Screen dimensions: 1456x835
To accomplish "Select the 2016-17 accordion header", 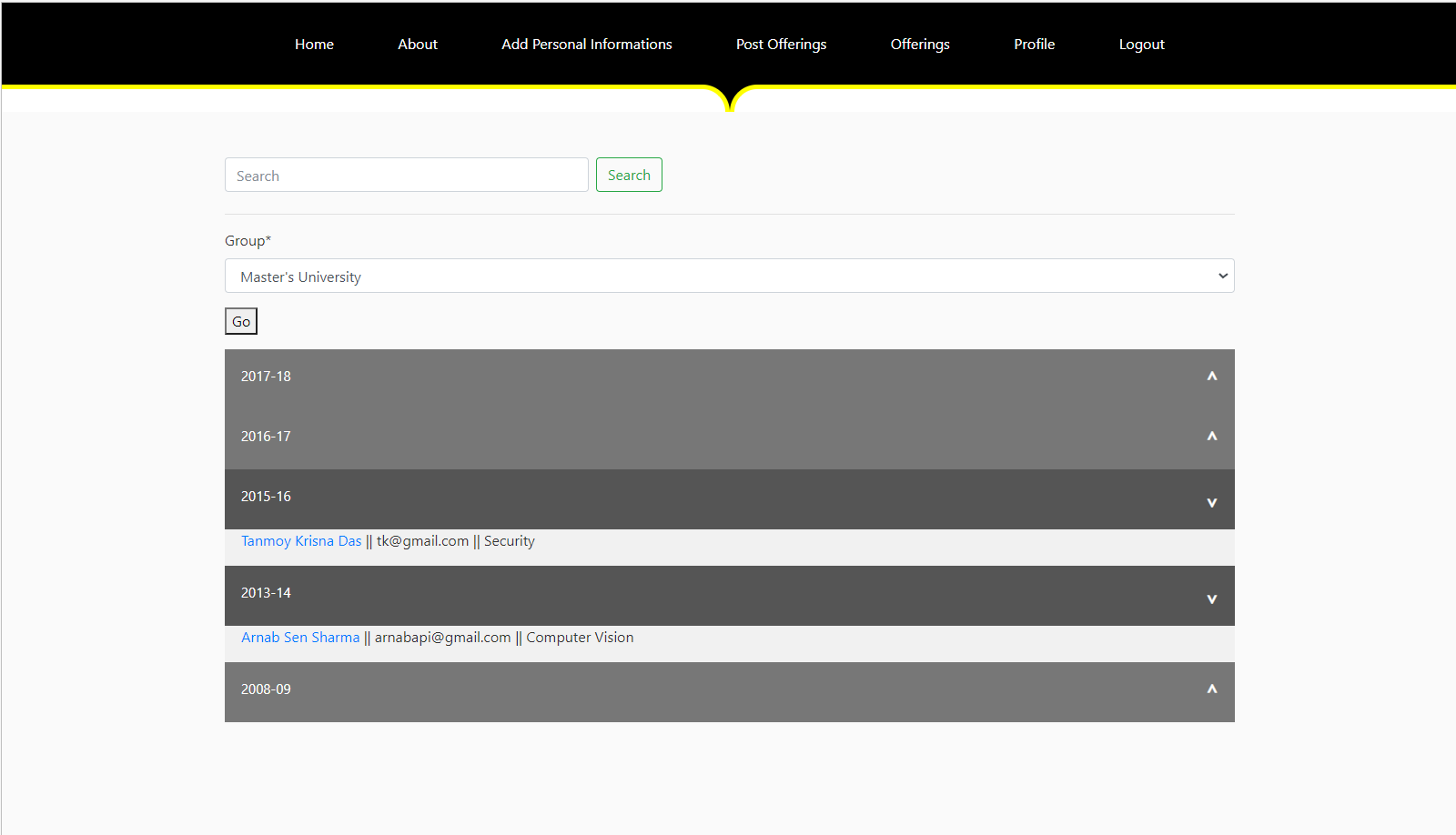I will (266, 437).
